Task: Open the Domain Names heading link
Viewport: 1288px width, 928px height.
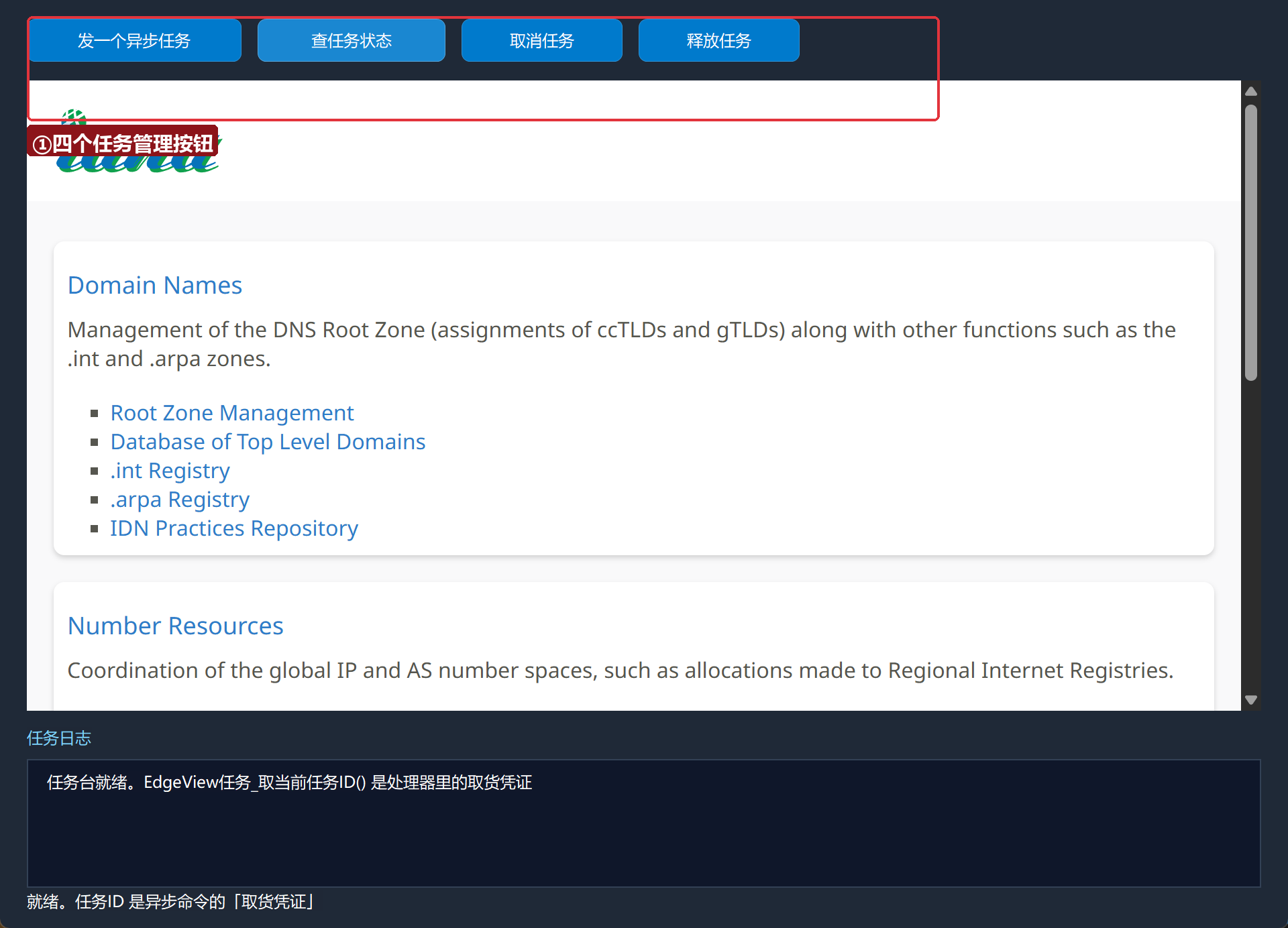Action: coord(155,286)
